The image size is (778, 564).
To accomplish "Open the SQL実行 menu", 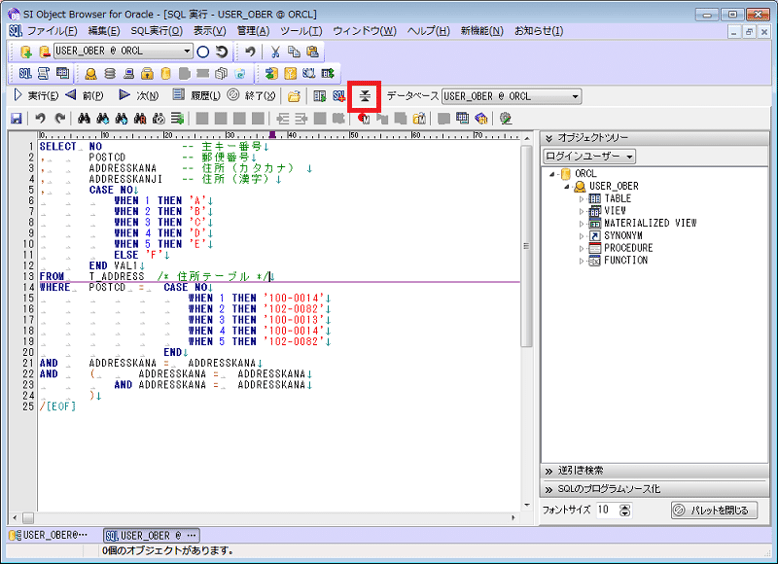I will point(156,31).
